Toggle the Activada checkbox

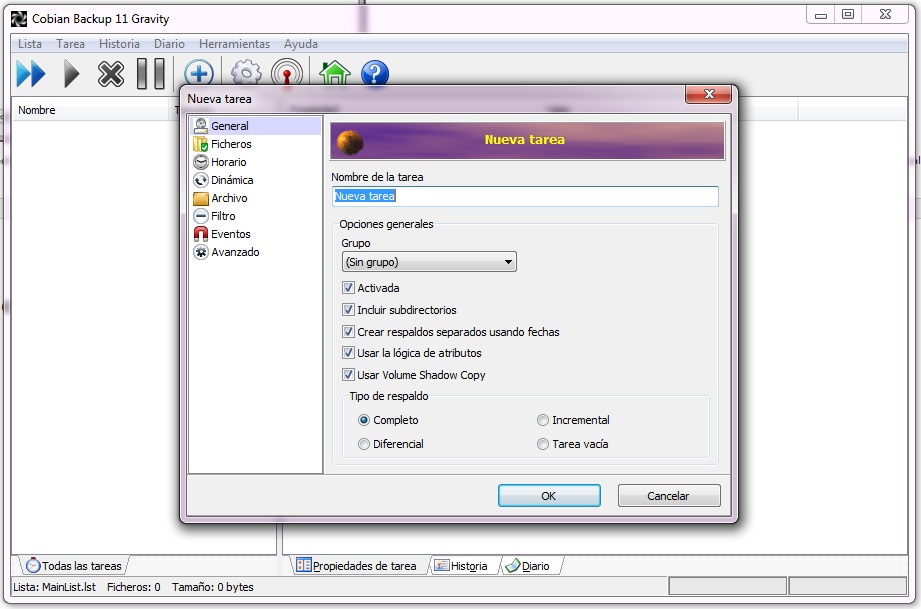pos(348,288)
